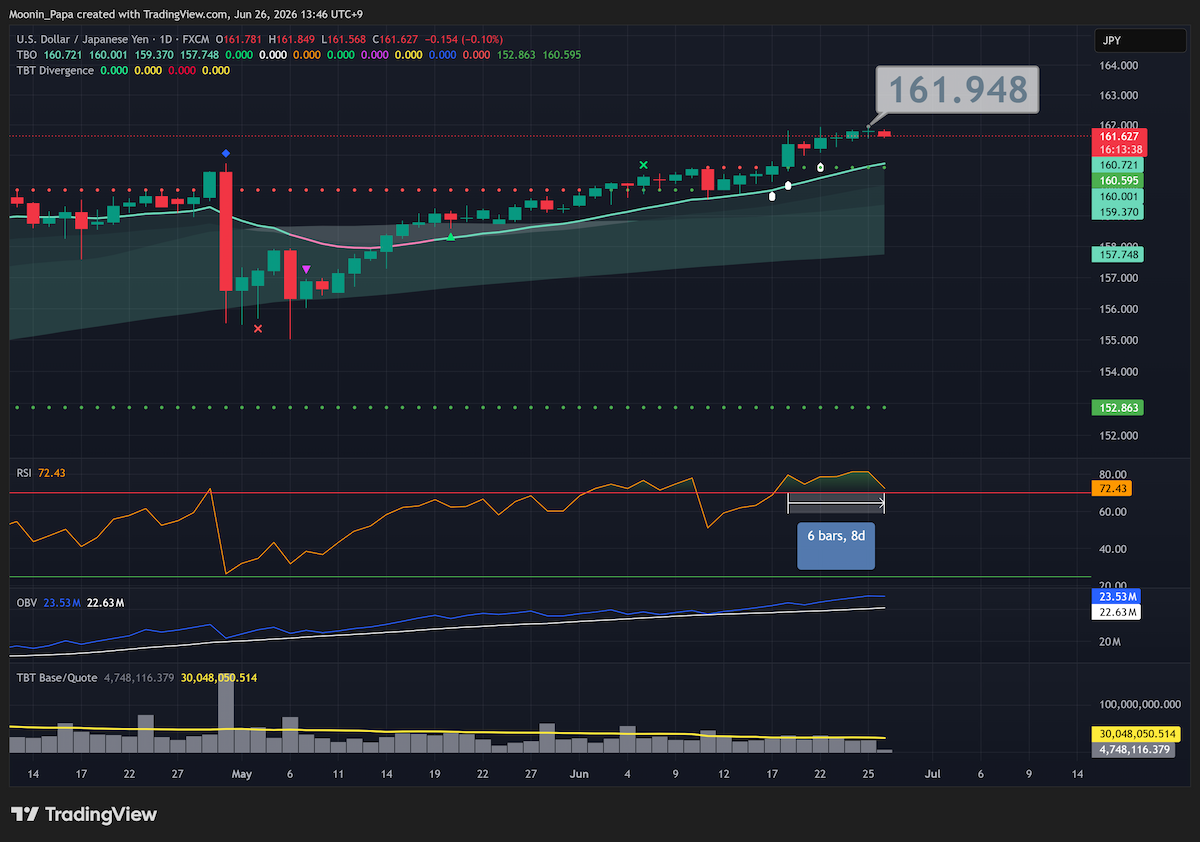This screenshot has height=842, width=1200.
Task: Click the green X marker above June candles
Action: click(x=644, y=164)
